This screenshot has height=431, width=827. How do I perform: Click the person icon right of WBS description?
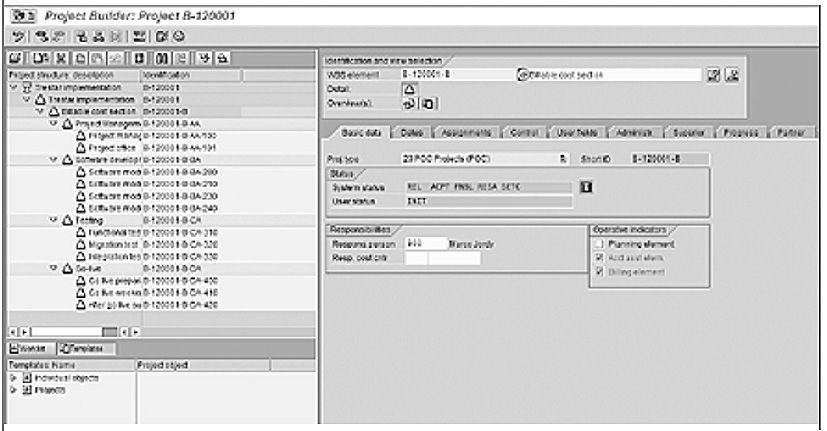(x=731, y=74)
